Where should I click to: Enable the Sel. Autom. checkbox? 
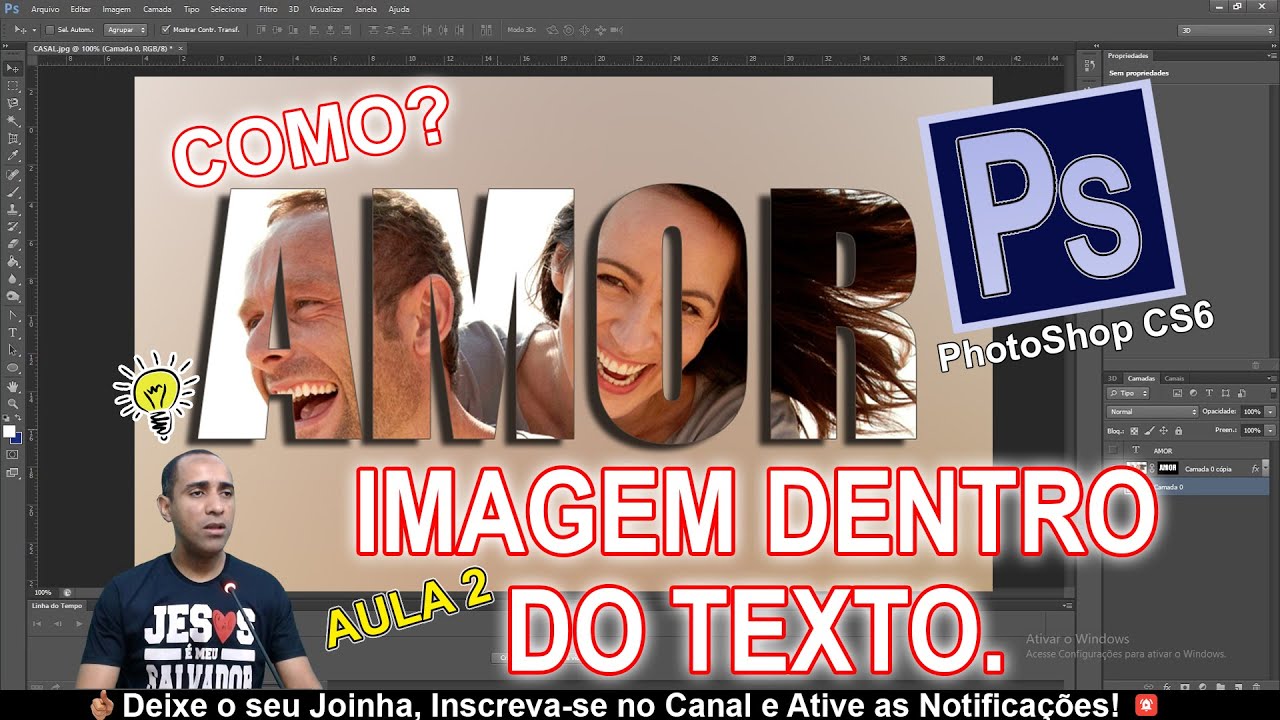[x=50, y=29]
